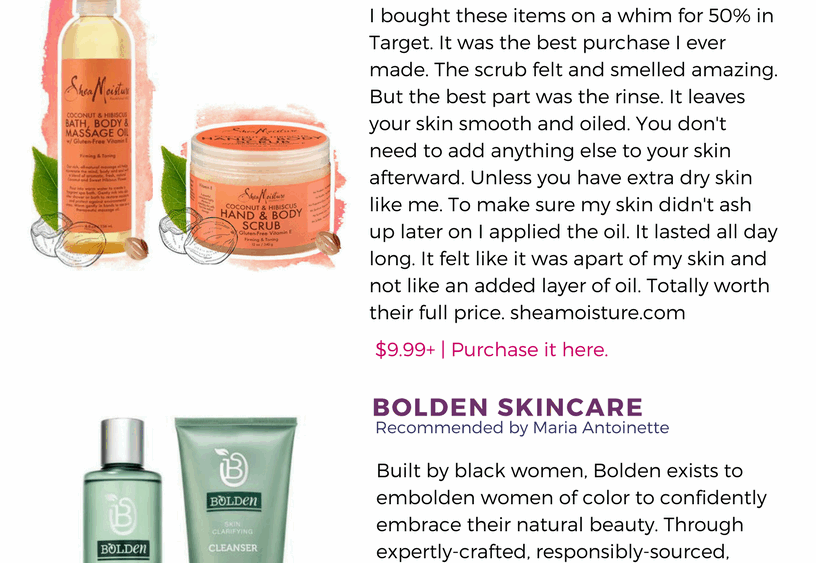This screenshot has height=563, width=816.
Task: Select the SheaMoisture massage oil bottle image
Action: [x=96, y=127]
